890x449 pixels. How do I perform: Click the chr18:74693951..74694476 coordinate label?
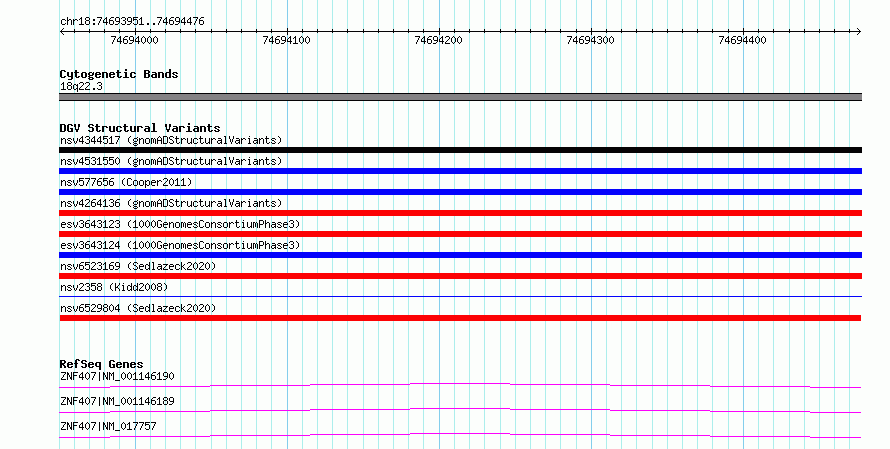click(132, 22)
